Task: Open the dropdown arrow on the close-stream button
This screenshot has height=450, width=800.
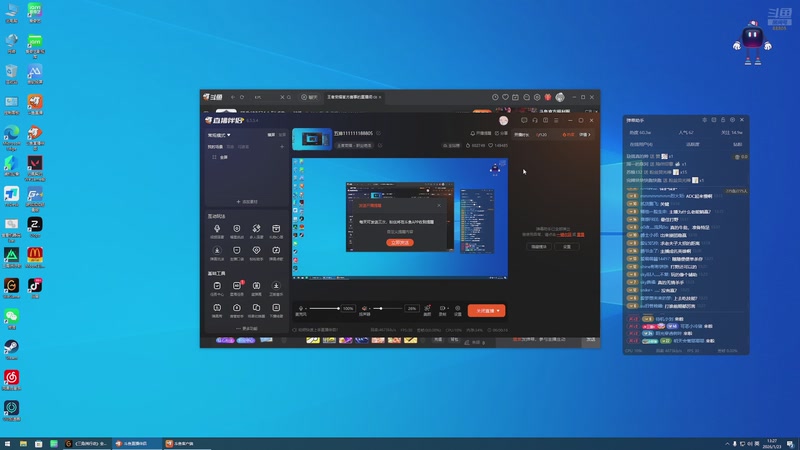Action: [498, 311]
